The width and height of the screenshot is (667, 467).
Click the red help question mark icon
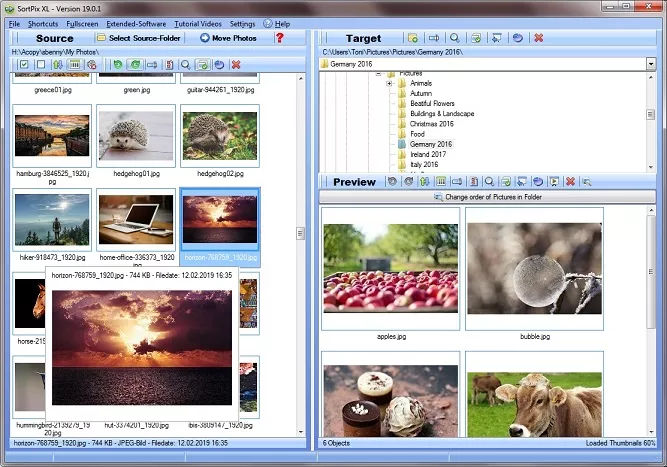(280, 38)
